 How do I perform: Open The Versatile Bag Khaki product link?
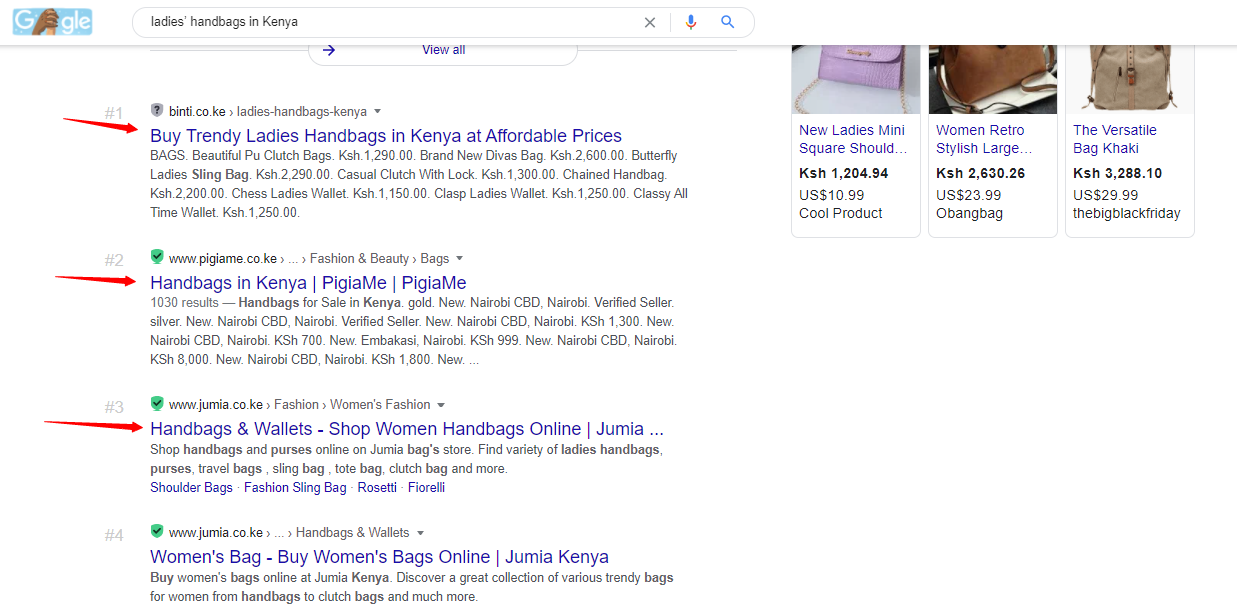pyautogui.click(x=1115, y=139)
